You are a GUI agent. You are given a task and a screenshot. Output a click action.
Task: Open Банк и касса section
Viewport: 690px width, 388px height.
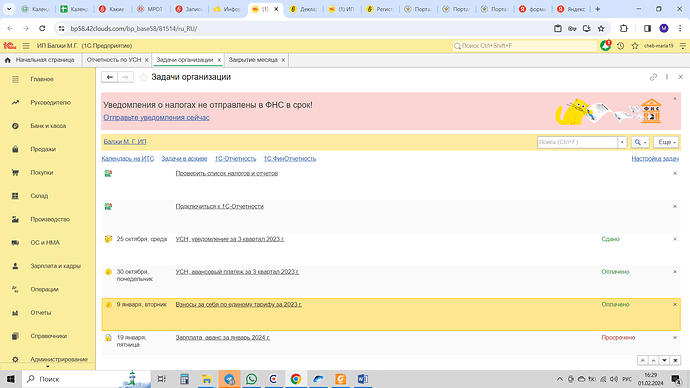48,126
